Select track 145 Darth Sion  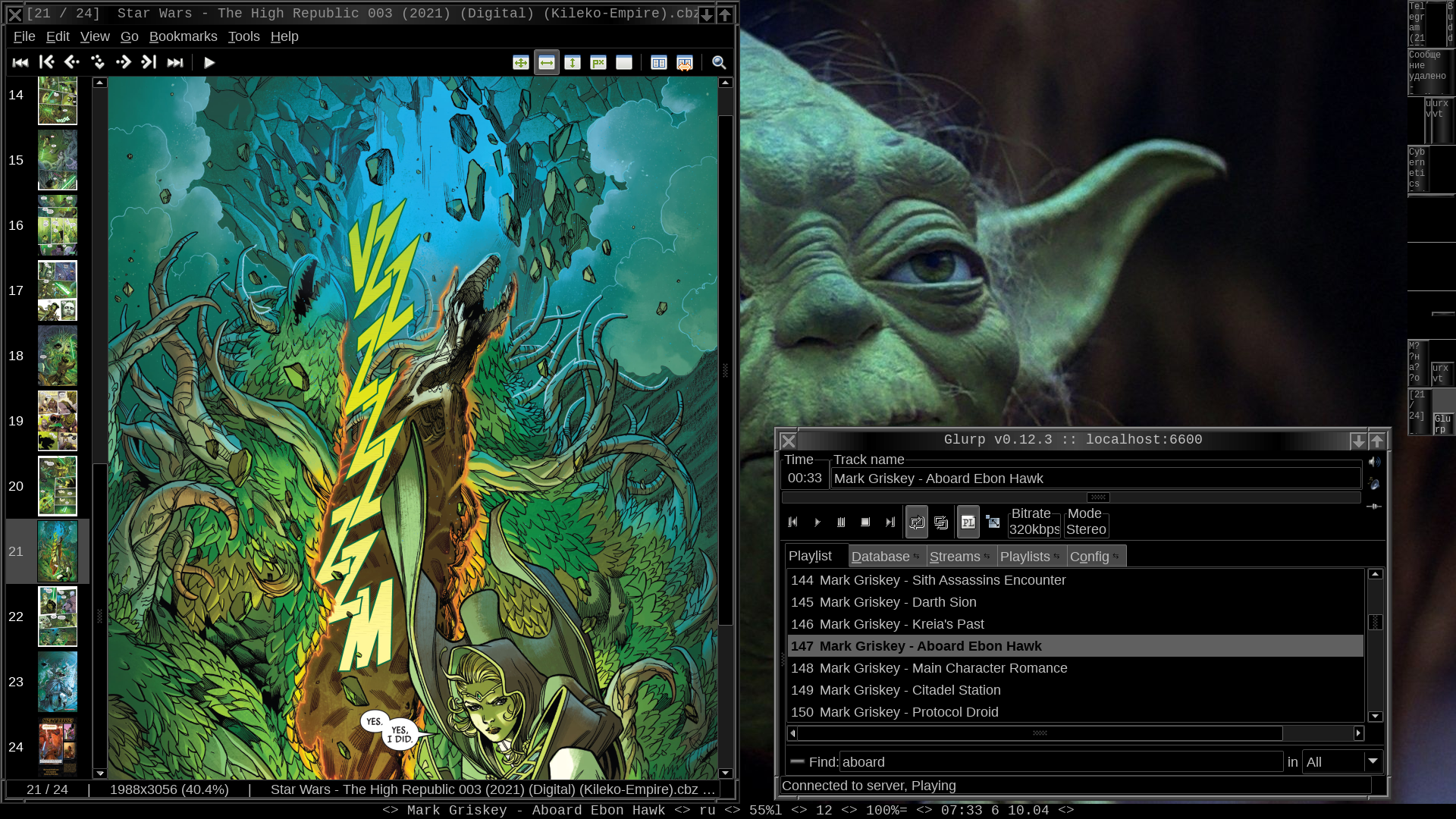pyautogui.click(x=1075, y=602)
